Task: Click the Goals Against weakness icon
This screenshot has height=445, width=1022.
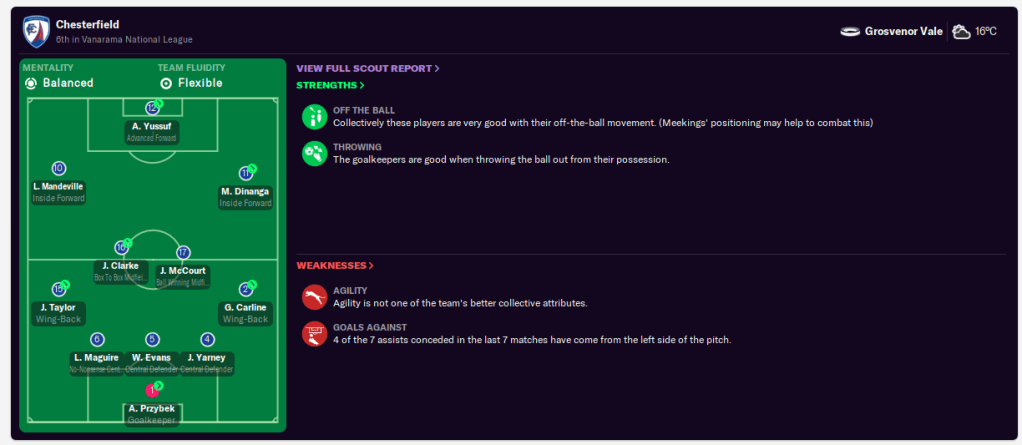Action: pos(314,334)
